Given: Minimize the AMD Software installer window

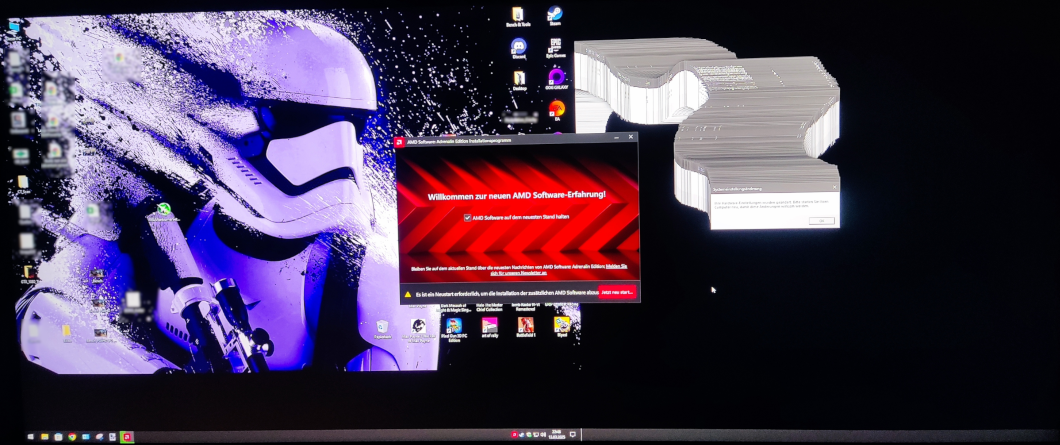Looking at the screenshot, I should coord(619,137).
